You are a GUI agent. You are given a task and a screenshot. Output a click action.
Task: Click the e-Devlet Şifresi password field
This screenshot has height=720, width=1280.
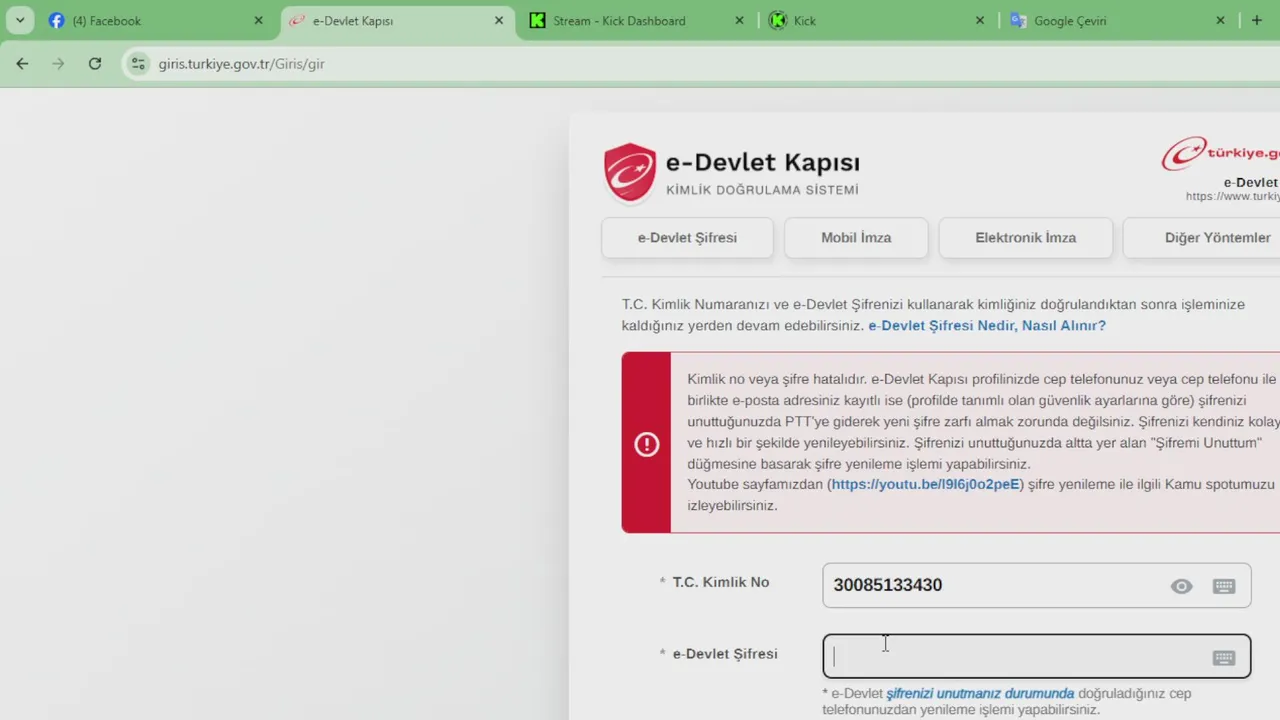coord(1036,657)
